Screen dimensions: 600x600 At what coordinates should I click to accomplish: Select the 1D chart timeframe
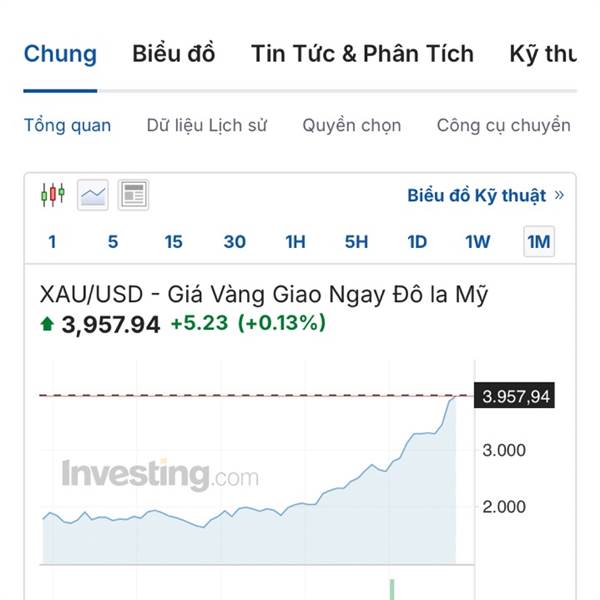pos(417,242)
